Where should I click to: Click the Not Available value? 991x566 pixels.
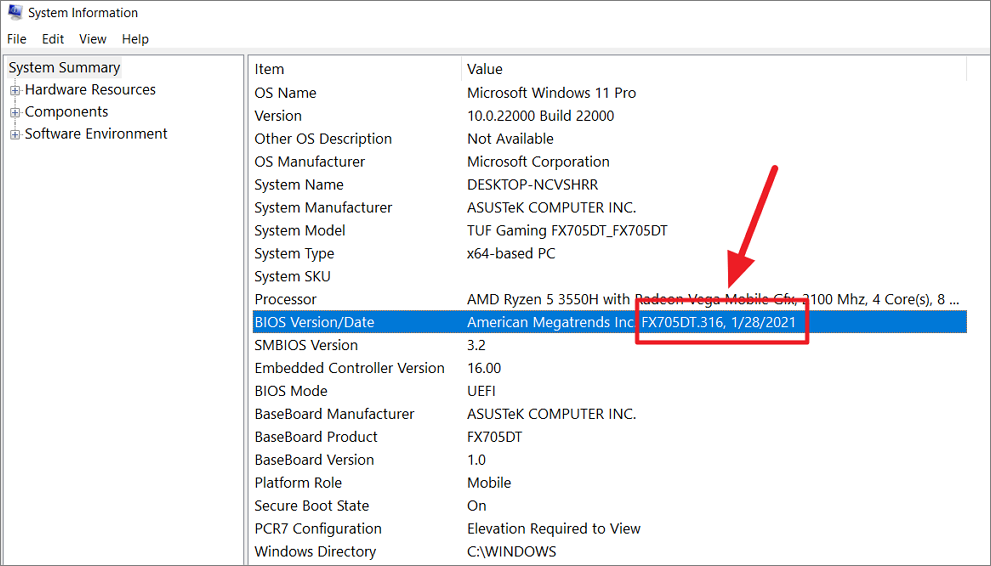(510, 138)
